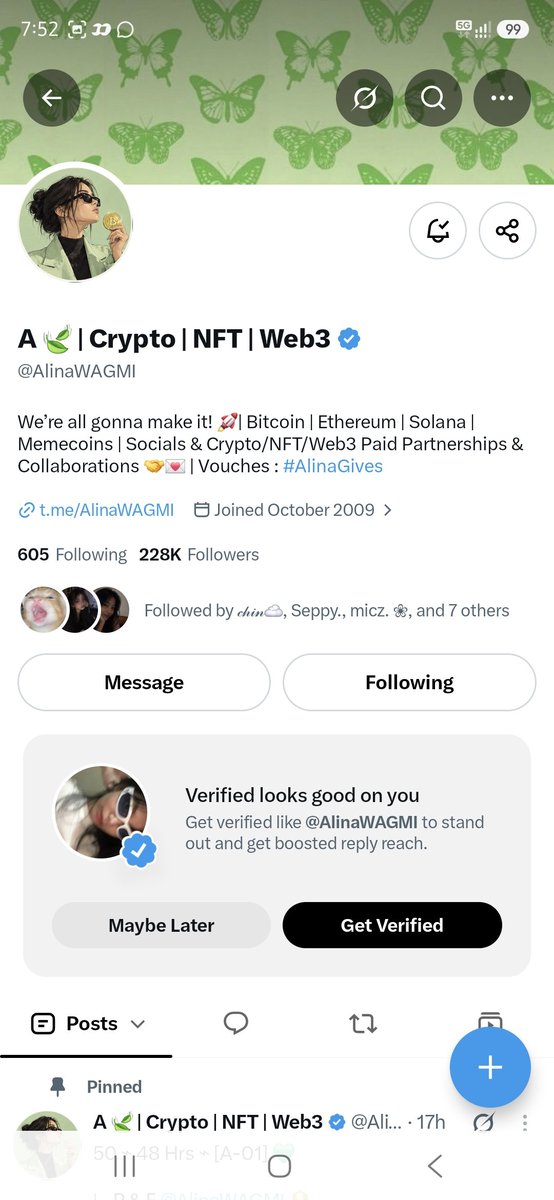Open the #AlinaGives hashtag link
554x1200 pixels.
coord(333,466)
